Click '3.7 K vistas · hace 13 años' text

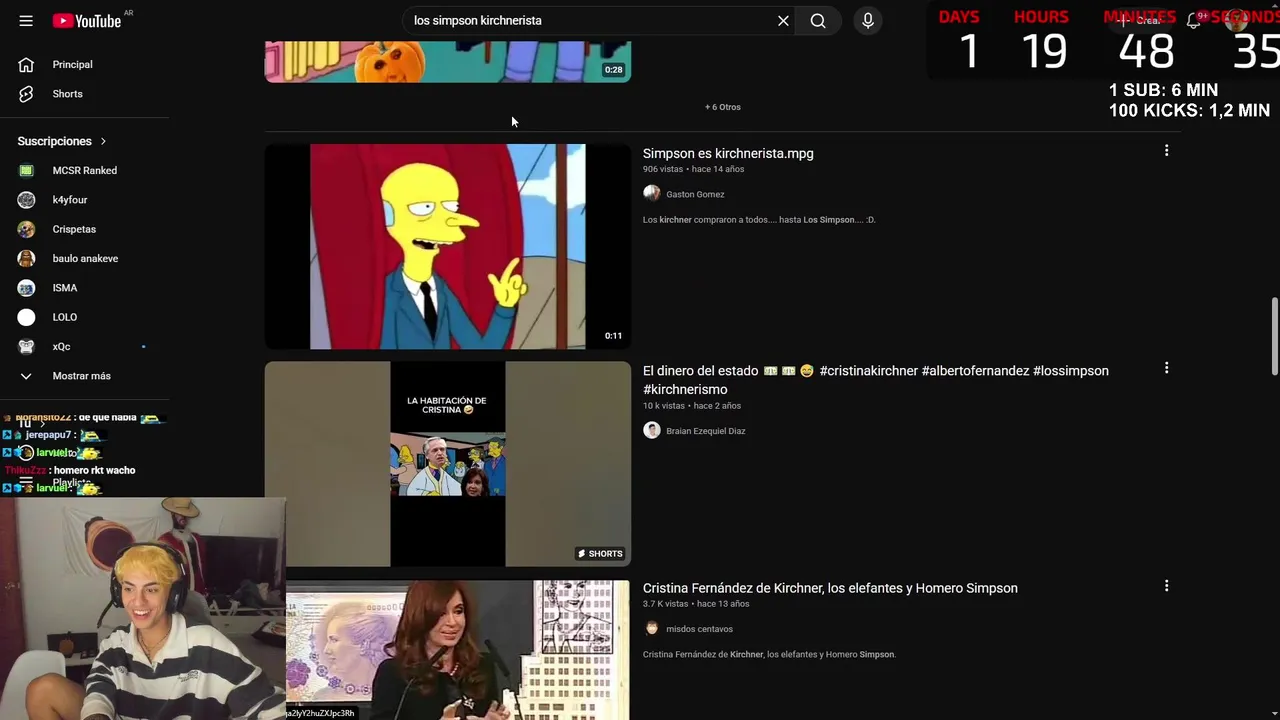coord(696,604)
